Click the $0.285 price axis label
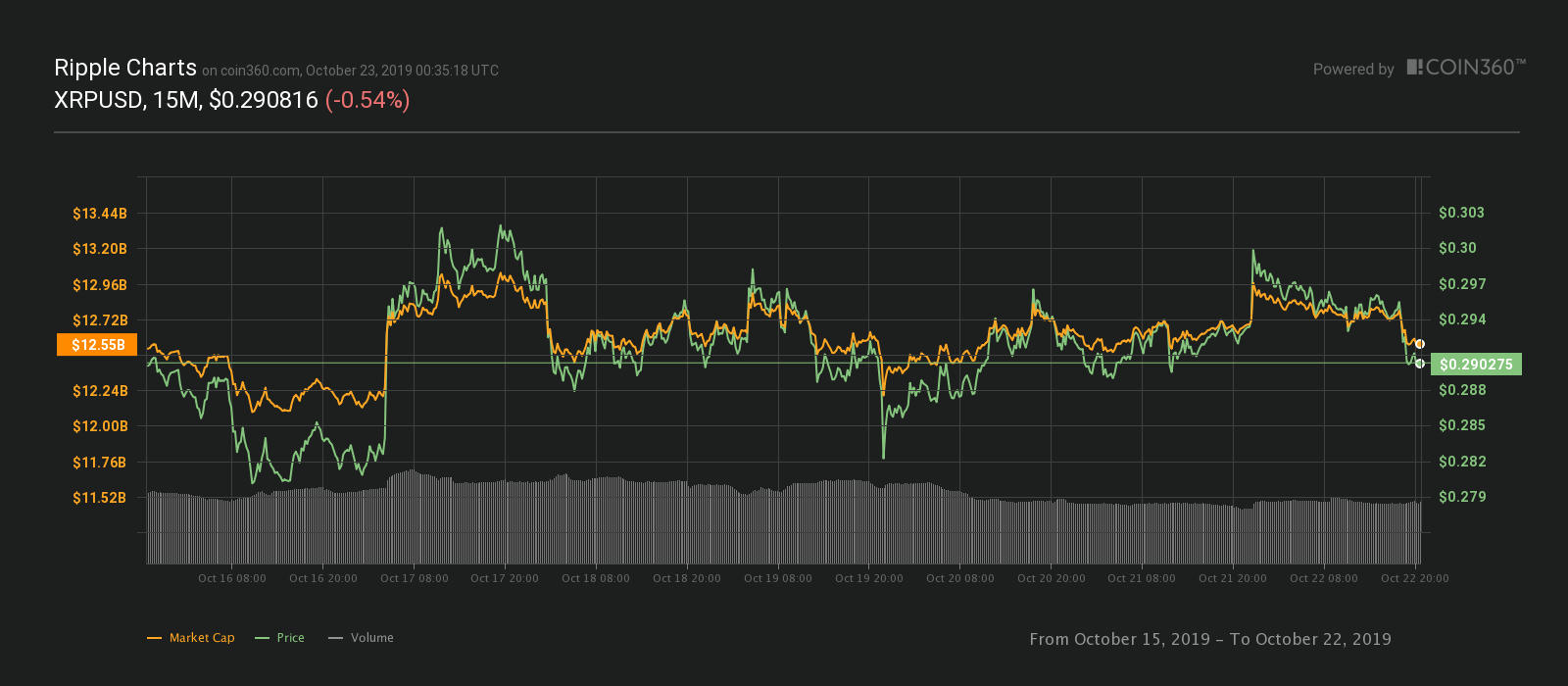Image resolution: width=1568 pixels, height=686 pixels. (x=1462, y=425)
